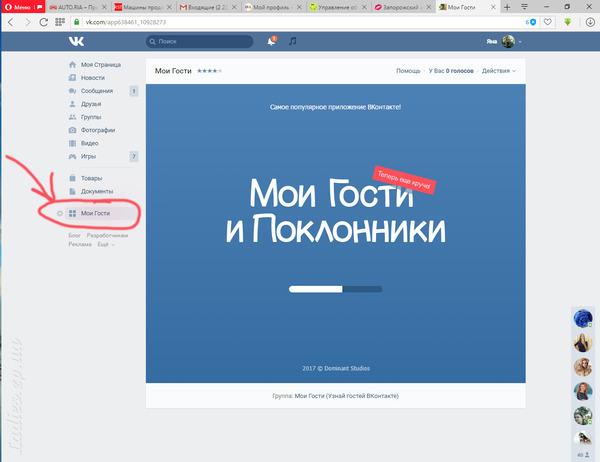
Task: Click the document icon beside Документы
Action: 72,191
